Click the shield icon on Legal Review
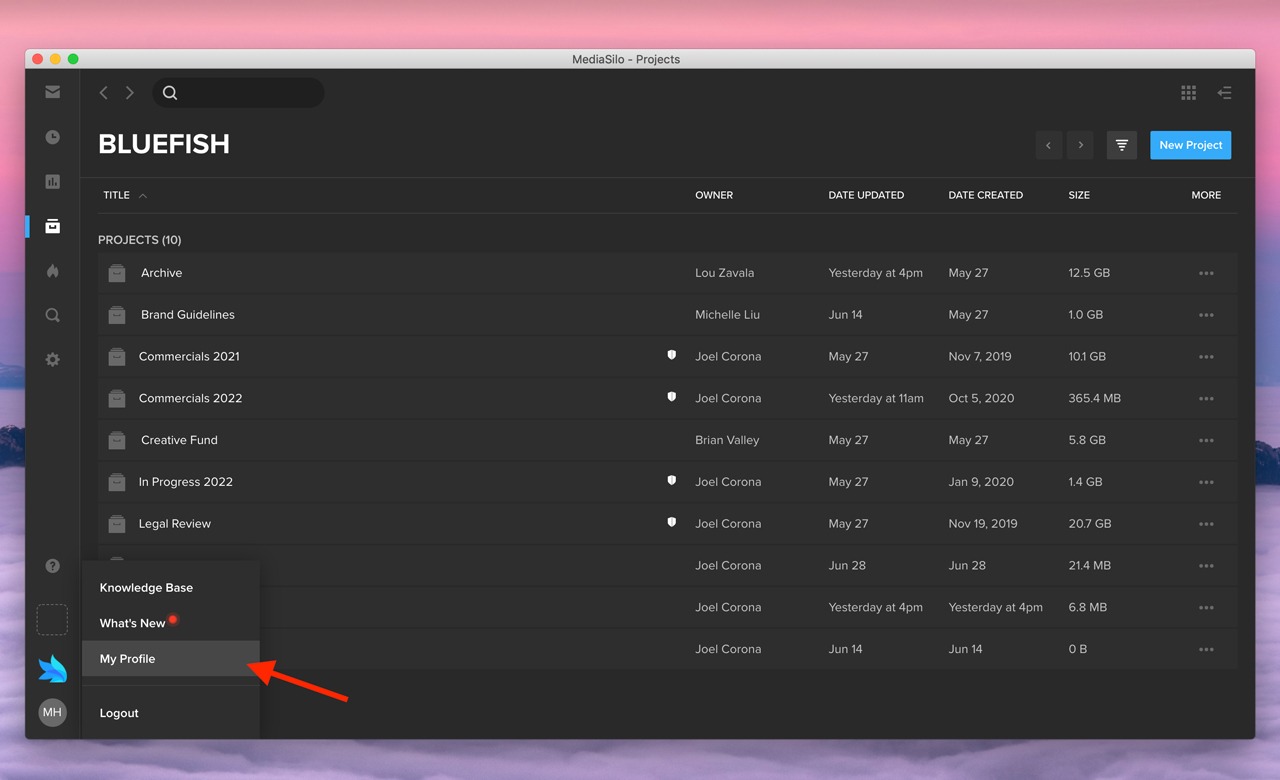The image size is (1280, 780). pos(672,522)
